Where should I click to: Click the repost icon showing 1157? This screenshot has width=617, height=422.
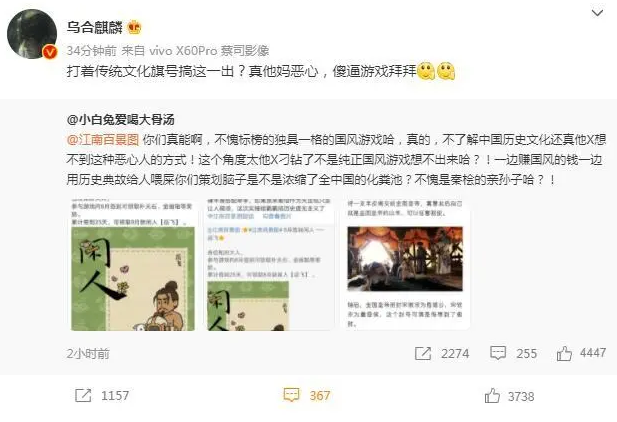(x=83, y=395)
